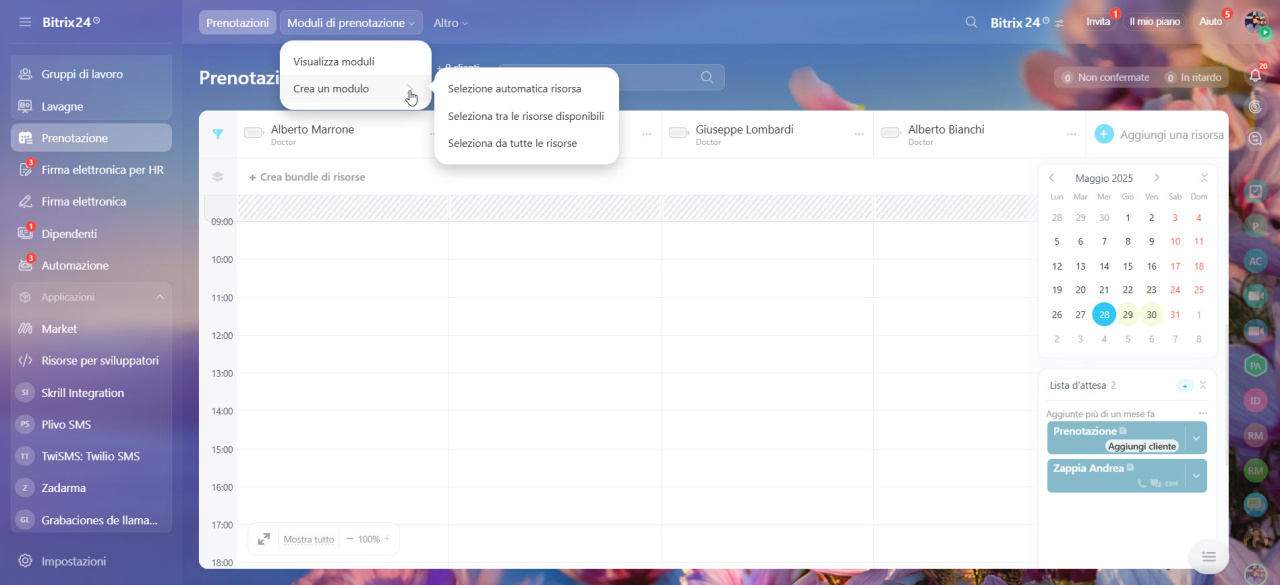
Task: Click the Invita button
Action: [1098, 21]
